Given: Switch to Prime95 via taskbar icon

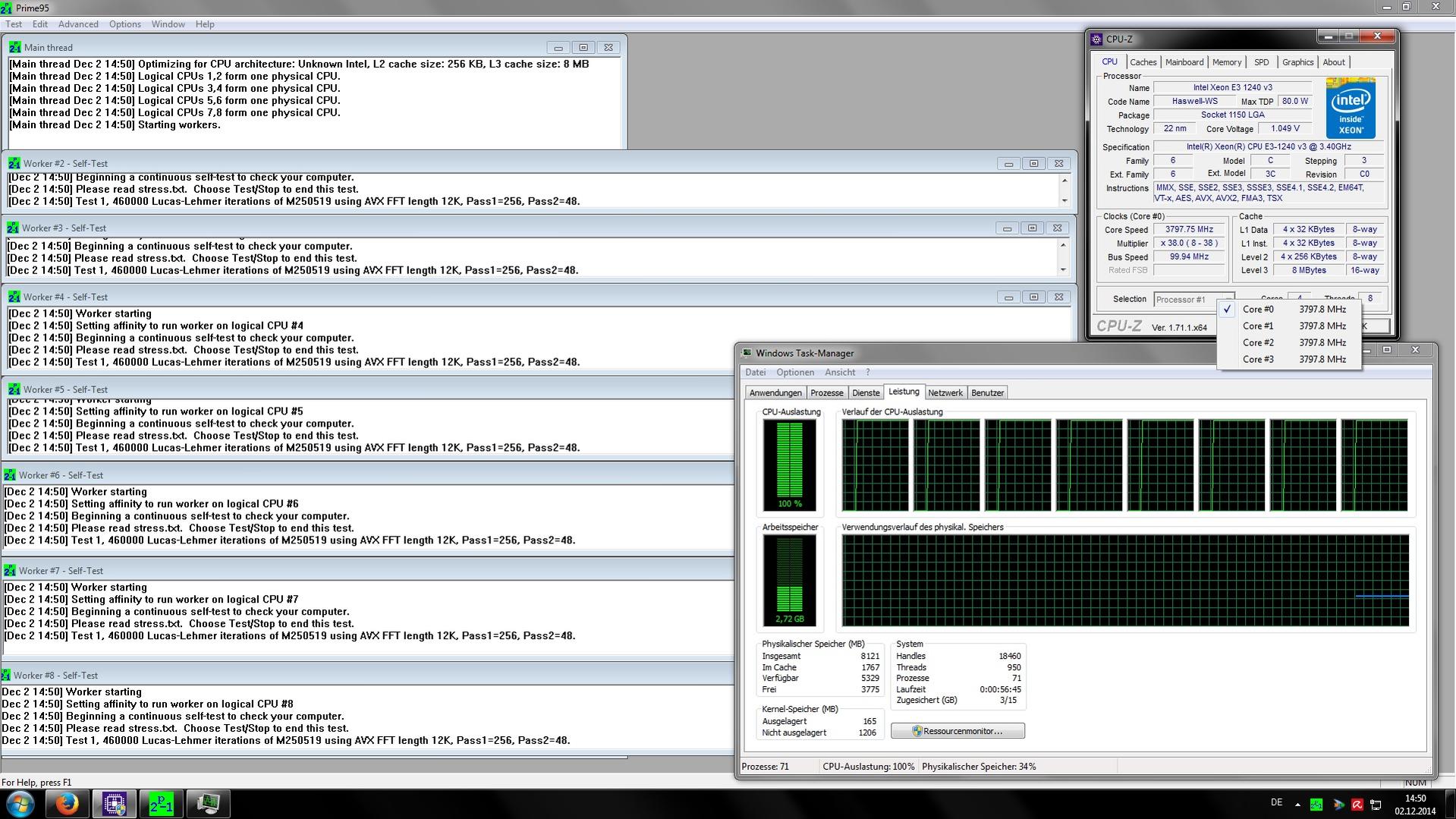Looking at the screenshot, I should [x=162, y=804].
